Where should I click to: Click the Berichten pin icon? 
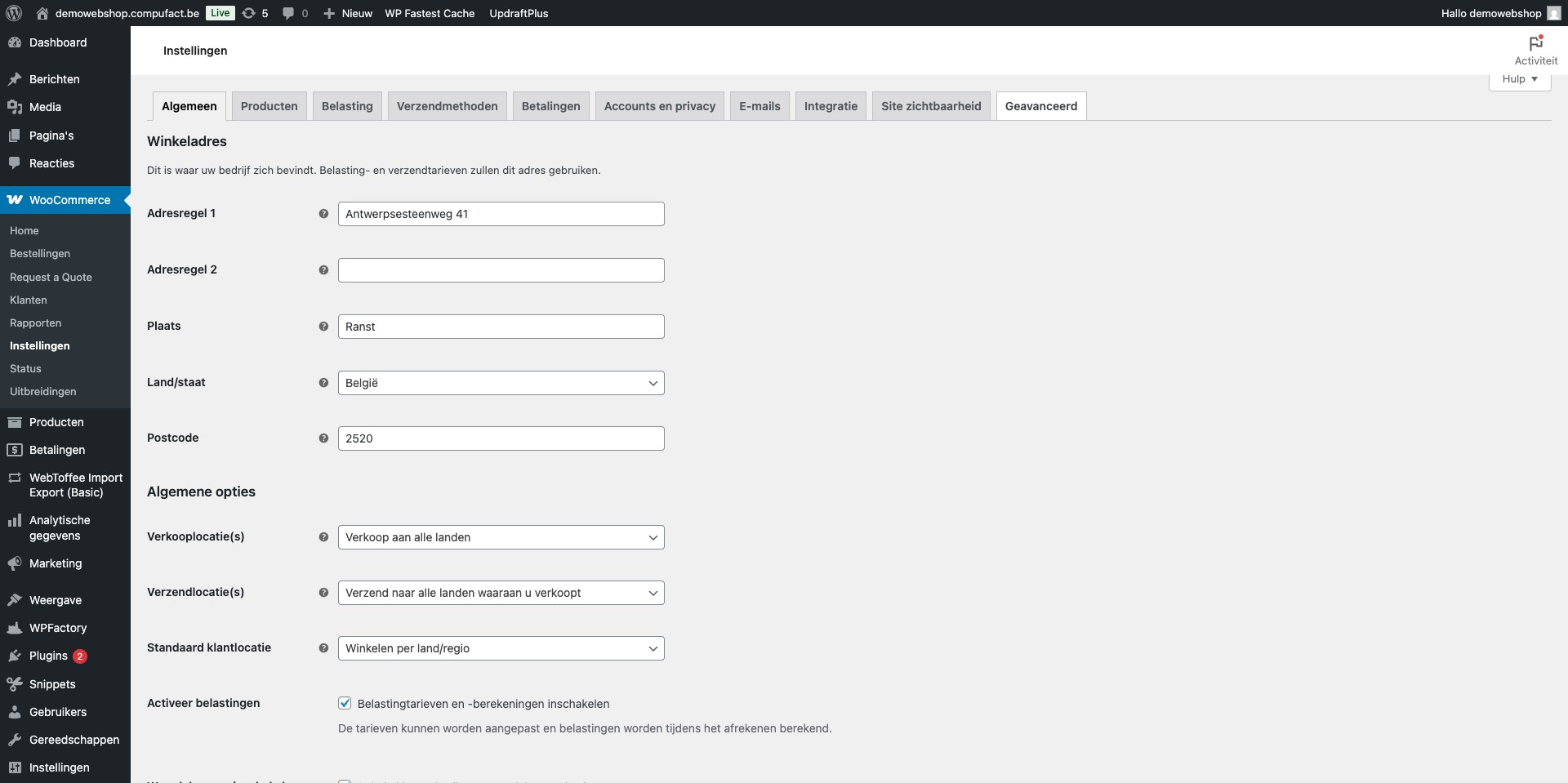click(14, 79)
